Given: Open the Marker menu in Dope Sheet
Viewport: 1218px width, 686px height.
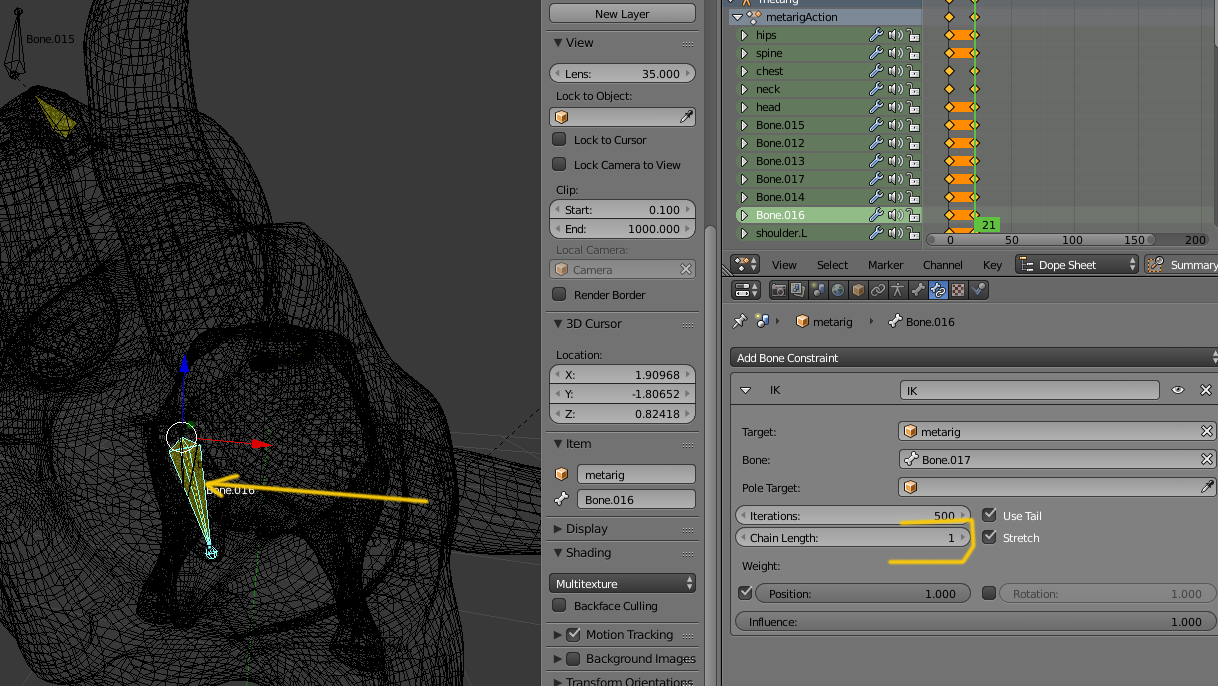Looking at the screenshot, I should coord(885,265).
